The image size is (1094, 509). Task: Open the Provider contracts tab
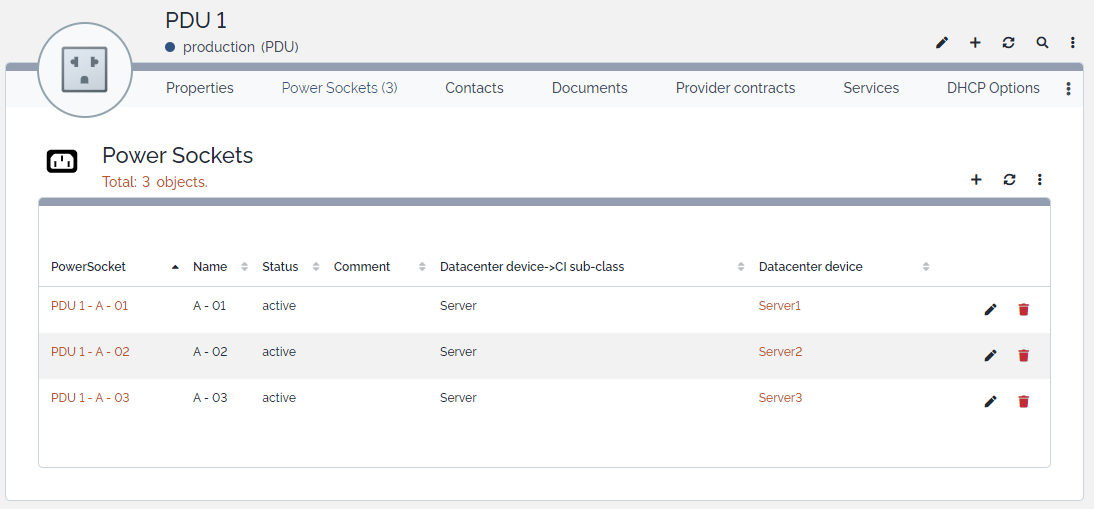(x=735, y=88)
